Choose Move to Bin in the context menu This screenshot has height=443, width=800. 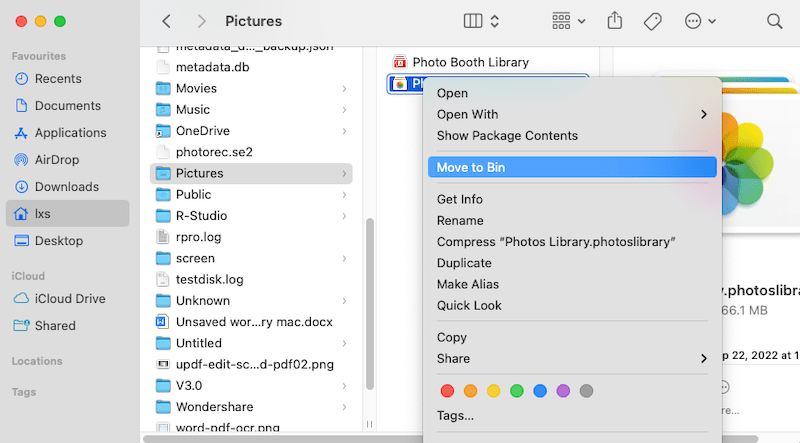[471, 167]
